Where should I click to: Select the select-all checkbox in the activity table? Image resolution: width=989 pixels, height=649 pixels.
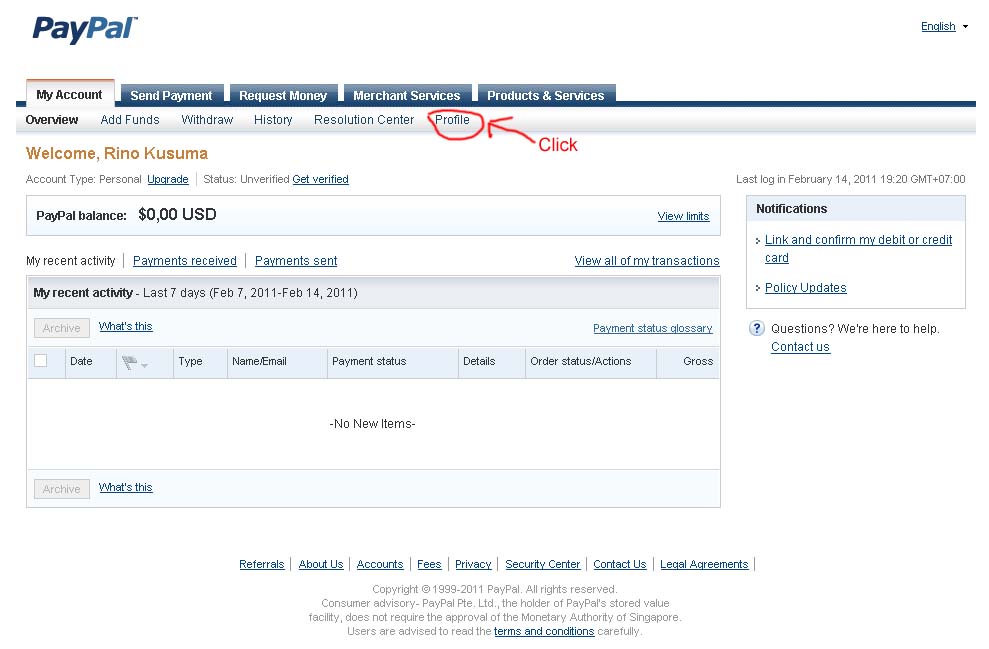pyautogui.click(x=41, y=362)
